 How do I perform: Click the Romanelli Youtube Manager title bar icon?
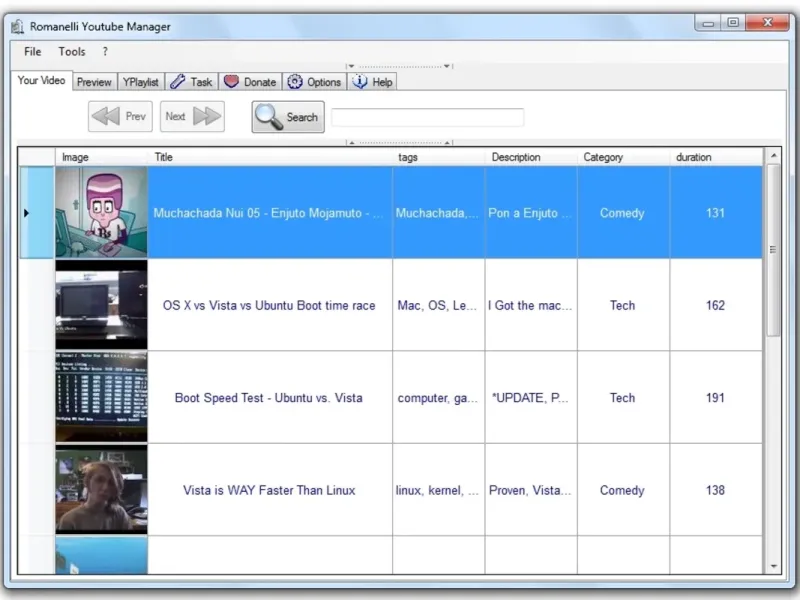point(17,27)
